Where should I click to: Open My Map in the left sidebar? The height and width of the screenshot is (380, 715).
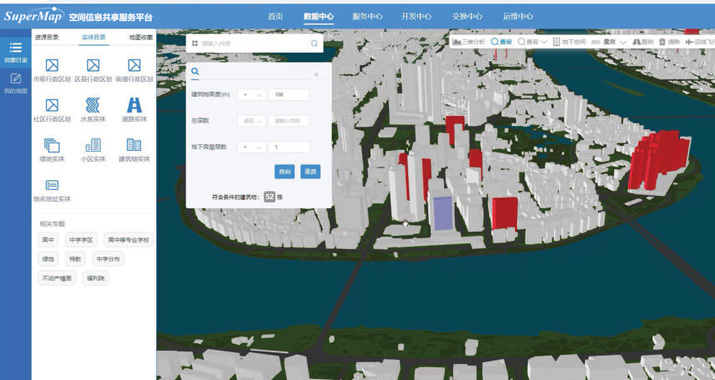[16, 83]
